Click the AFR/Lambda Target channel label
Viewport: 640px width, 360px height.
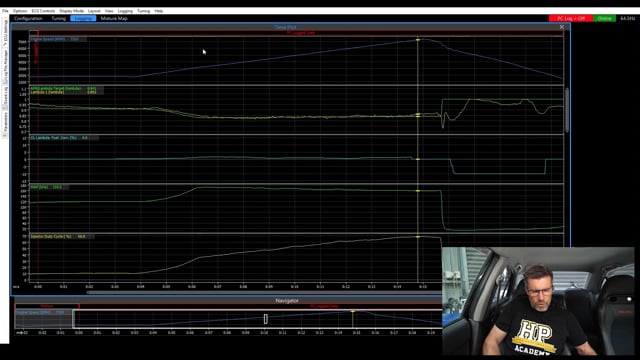click(x=56, y=89)
